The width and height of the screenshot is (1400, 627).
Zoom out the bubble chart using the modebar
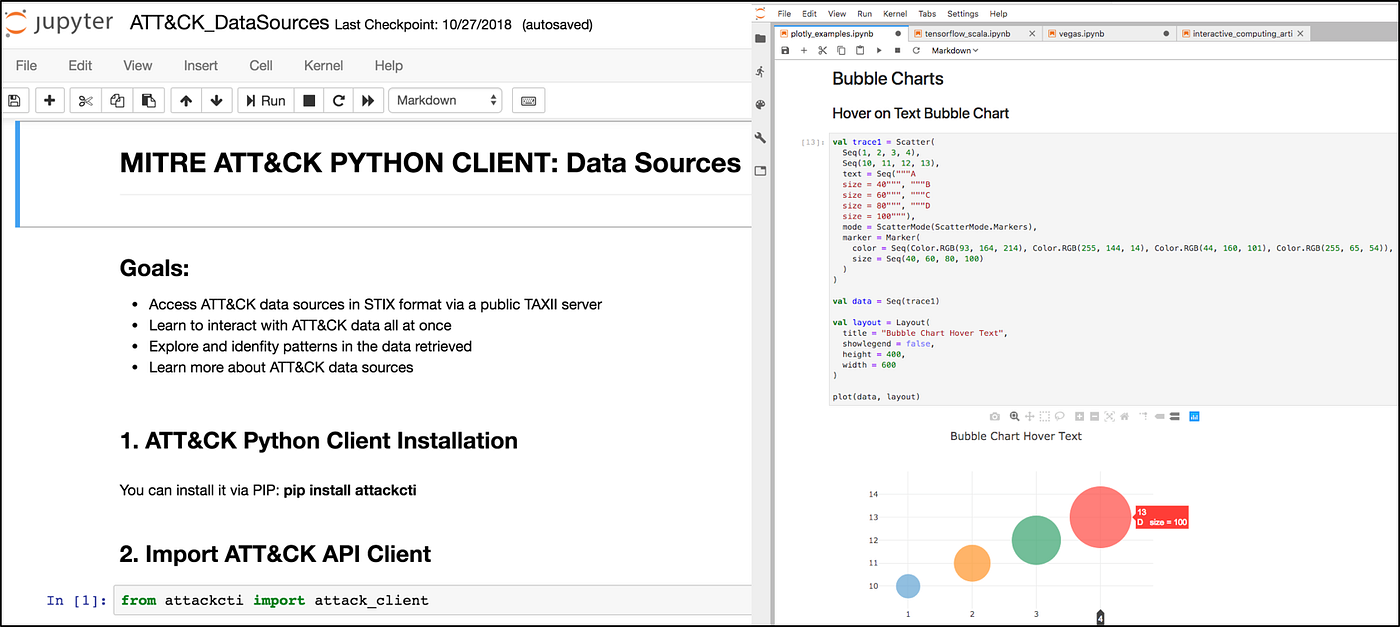coord(1094,416)
